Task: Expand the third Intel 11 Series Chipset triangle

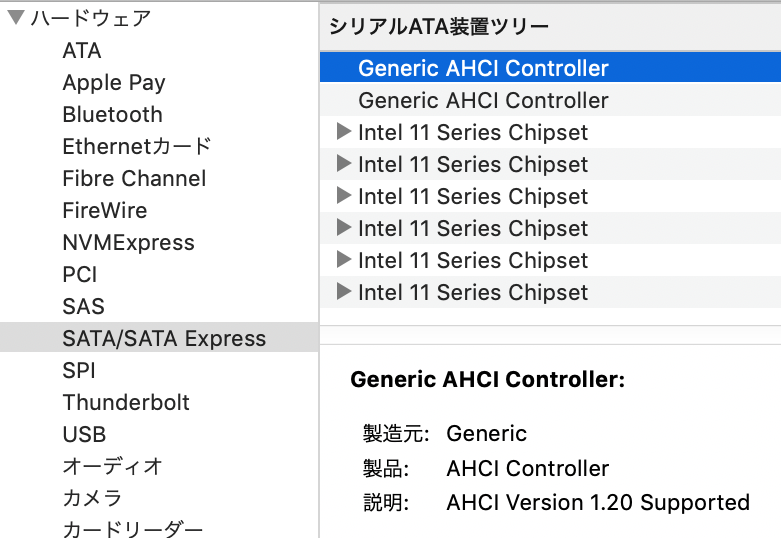Action: pyautogui.click(x=344, y=195)
